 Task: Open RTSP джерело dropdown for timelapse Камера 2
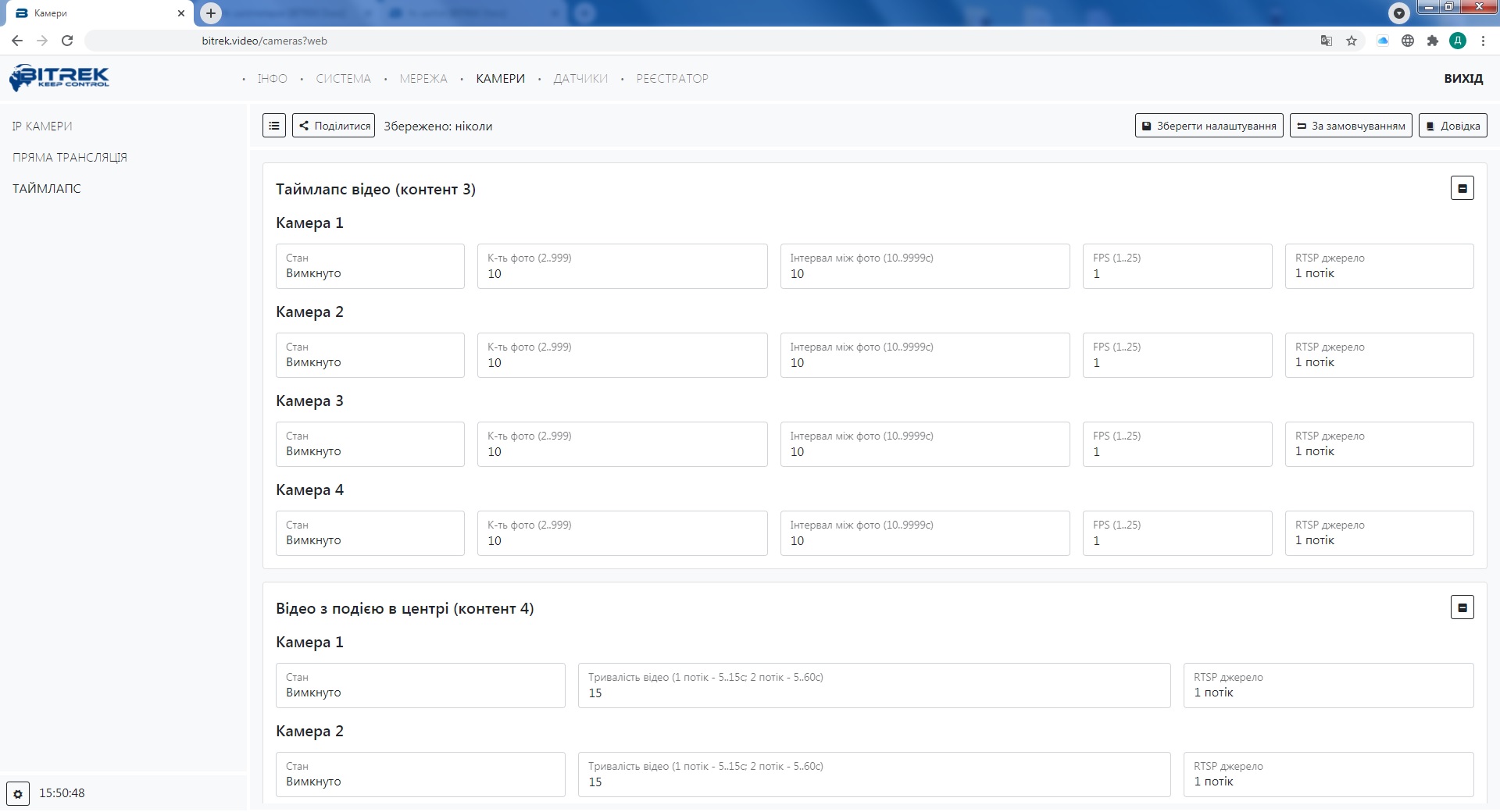(x=1379, y=355)
